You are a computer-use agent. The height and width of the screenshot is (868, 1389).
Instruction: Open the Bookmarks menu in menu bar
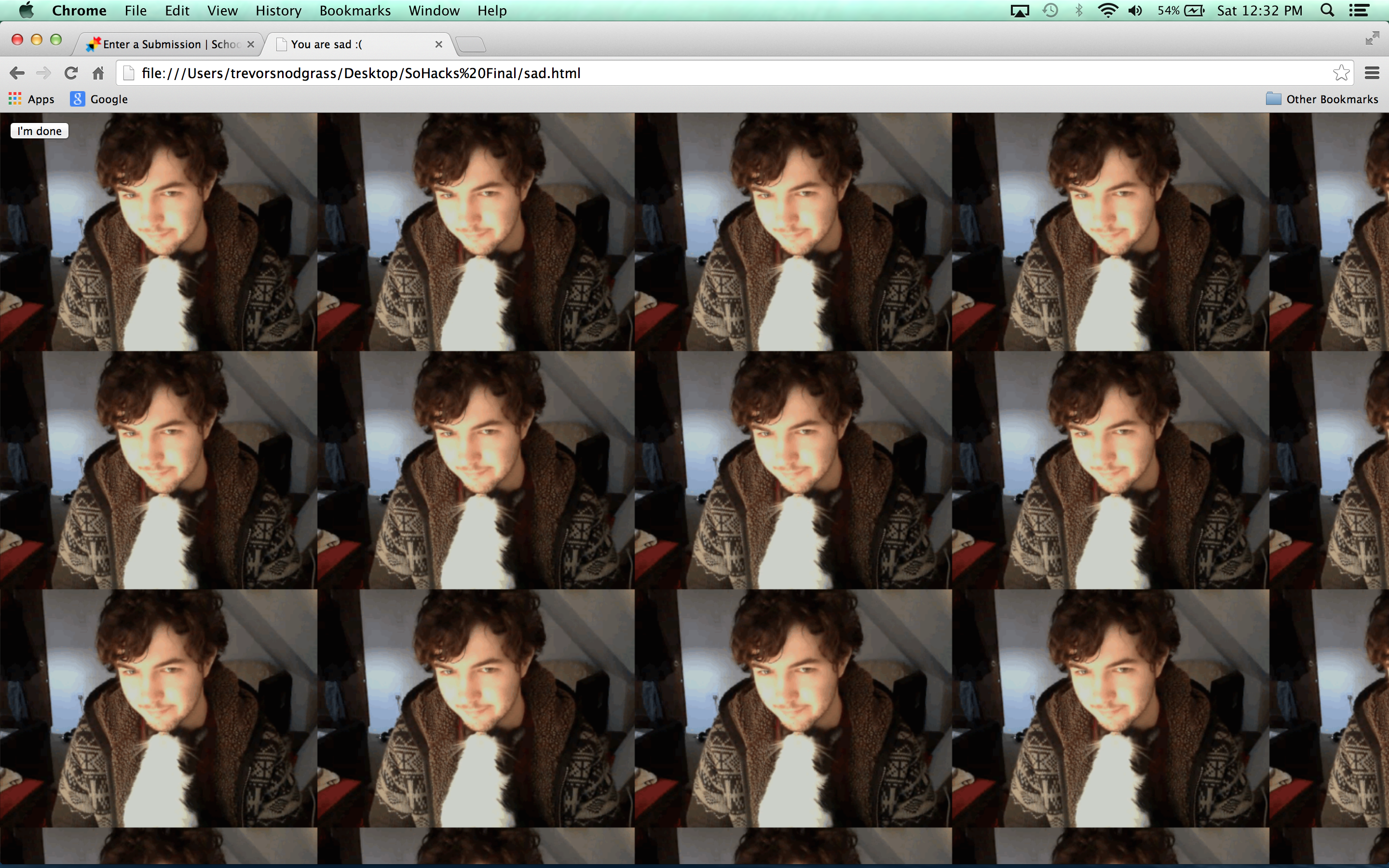[354, 10]
